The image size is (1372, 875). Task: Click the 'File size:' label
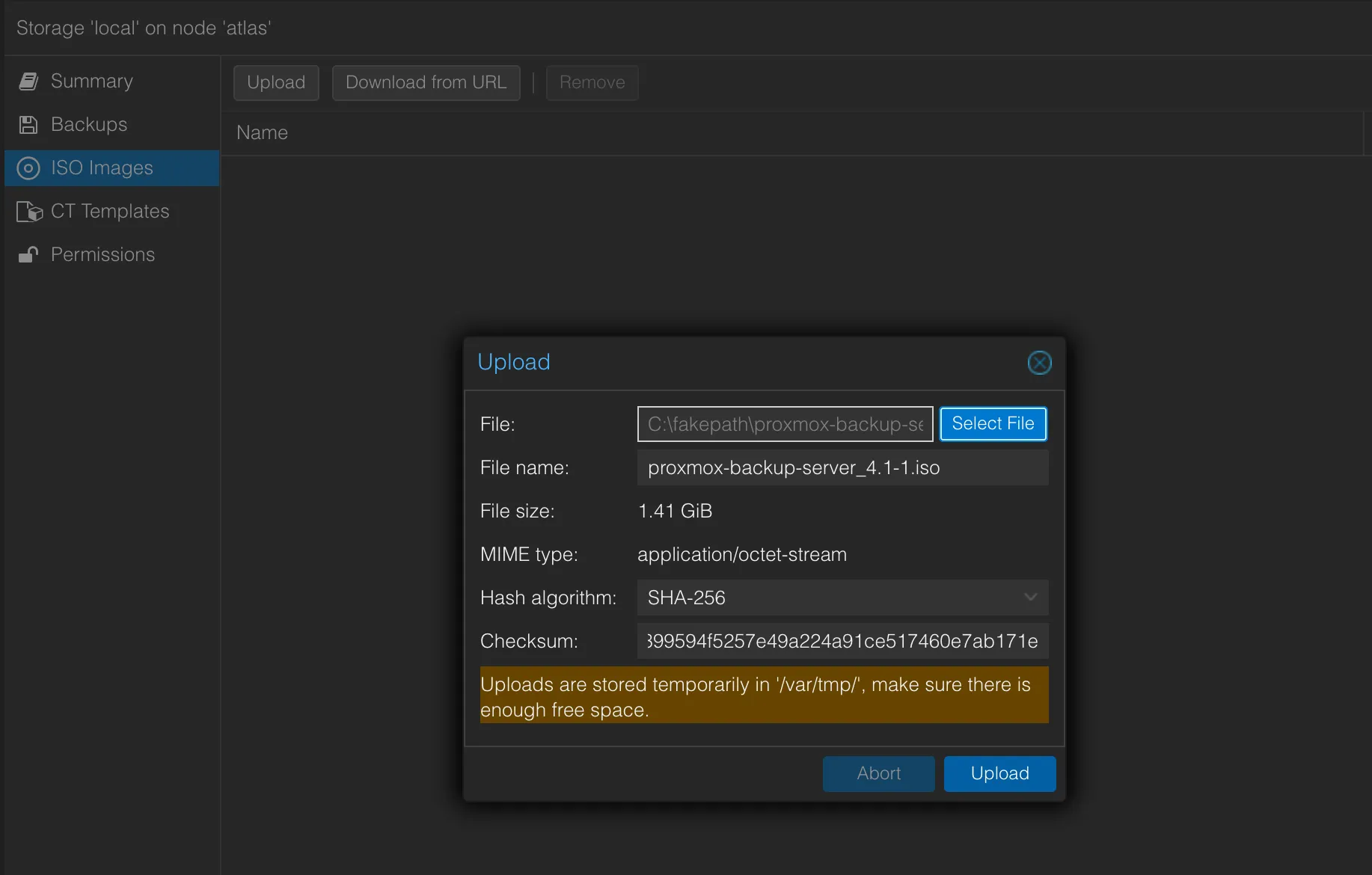coord(517,511)
